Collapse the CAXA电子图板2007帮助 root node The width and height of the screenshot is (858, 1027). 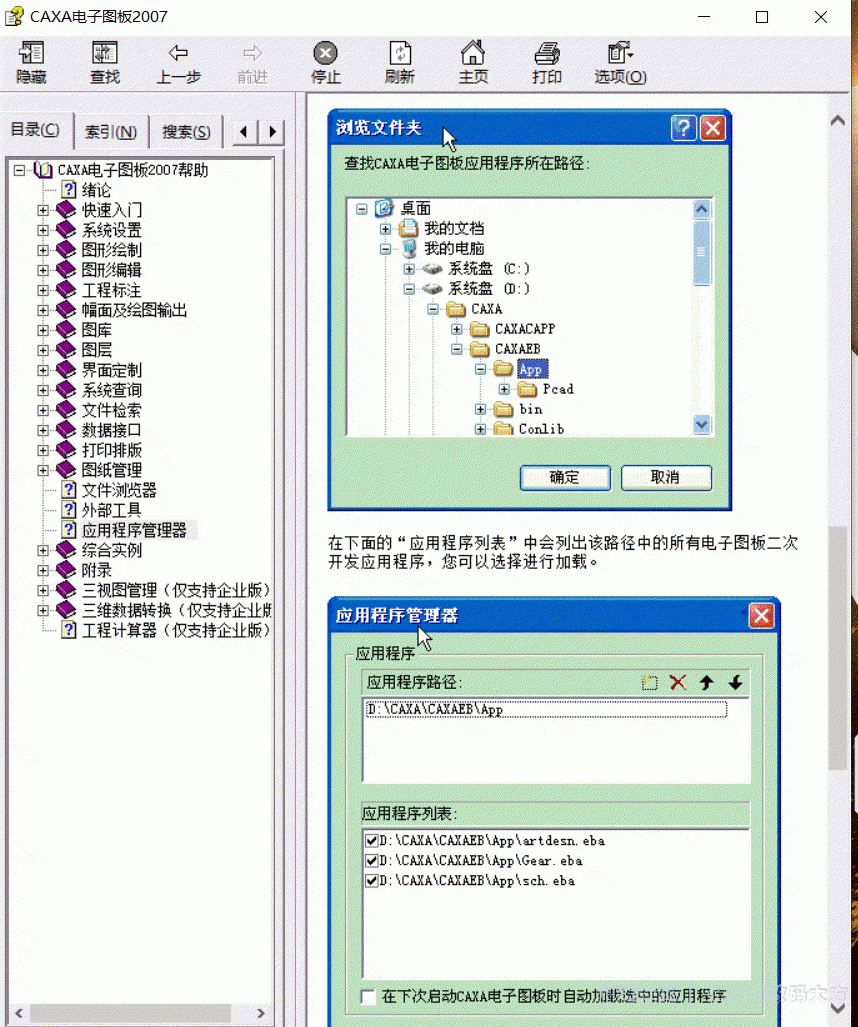pos(19,170)
